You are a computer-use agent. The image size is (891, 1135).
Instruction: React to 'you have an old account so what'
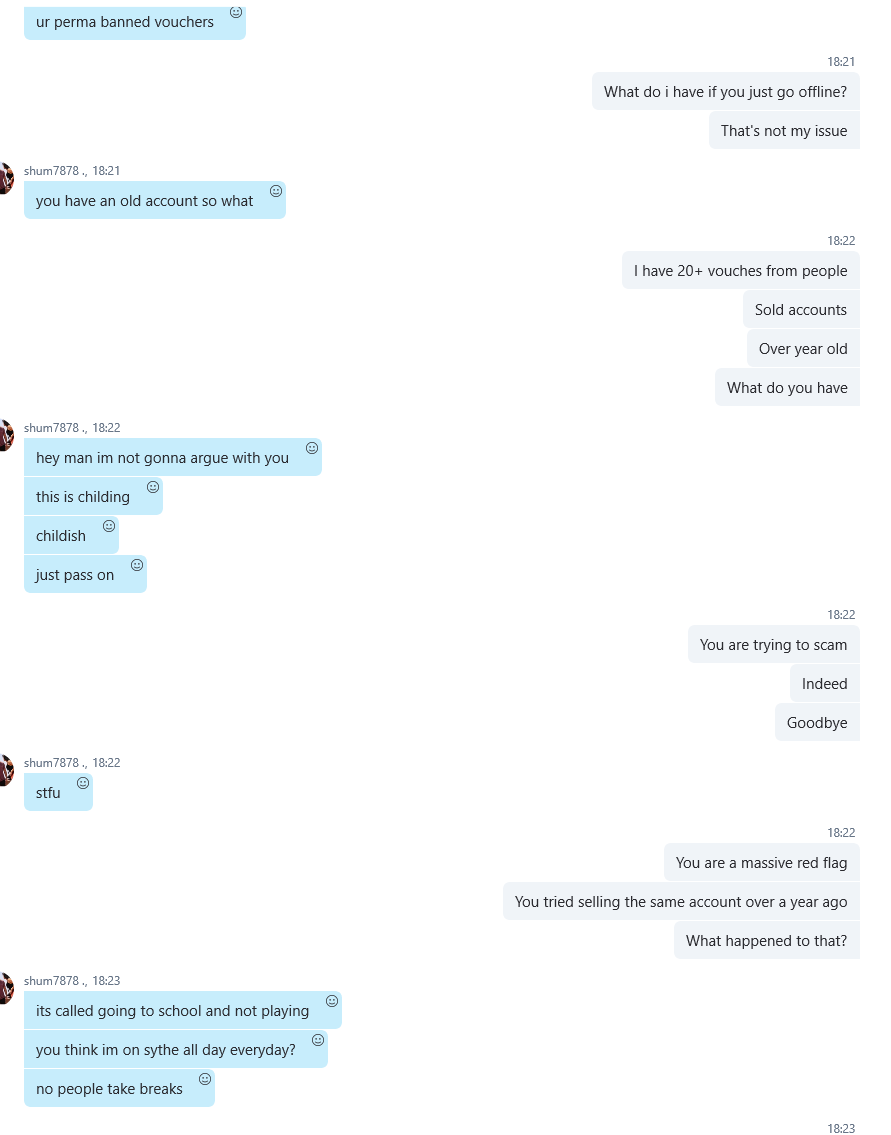coord(276,191)
